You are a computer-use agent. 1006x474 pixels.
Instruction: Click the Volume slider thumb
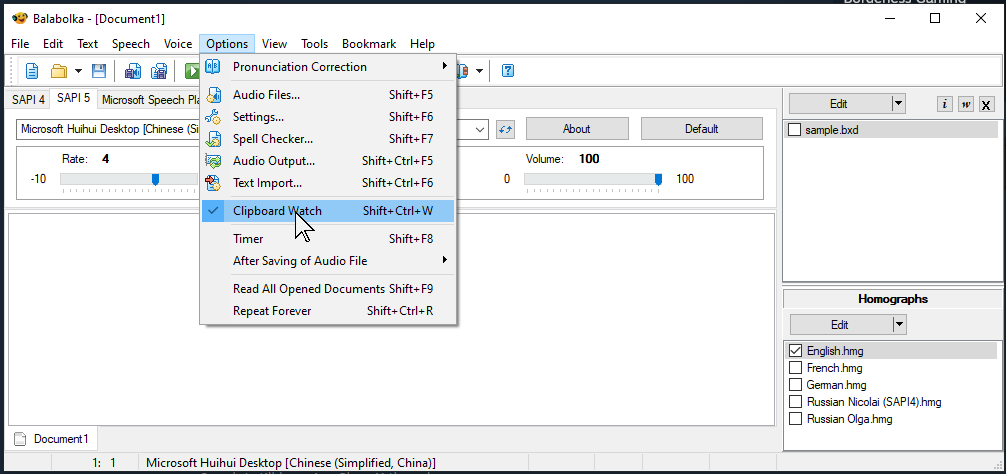(x=658, y=180)
